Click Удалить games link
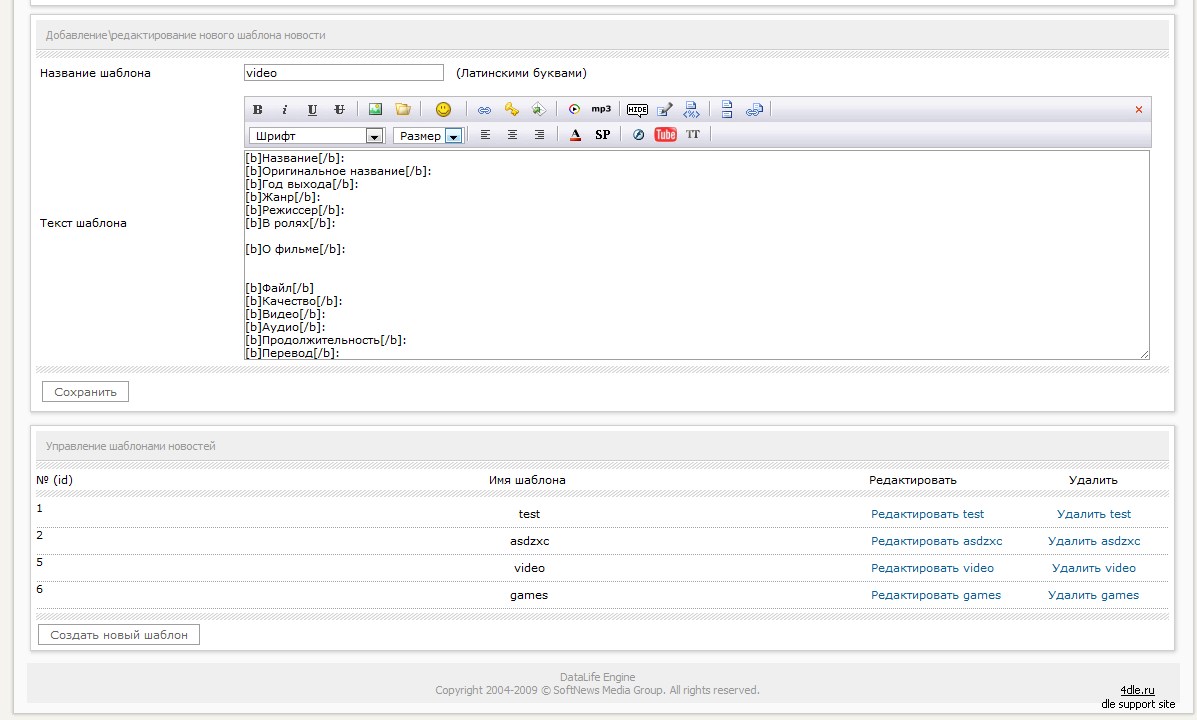 click(x=1093, y=595)
